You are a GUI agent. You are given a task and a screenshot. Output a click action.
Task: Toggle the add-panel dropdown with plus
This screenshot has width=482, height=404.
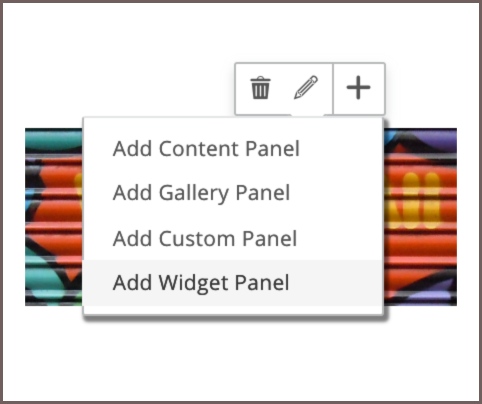coord(359,88)
